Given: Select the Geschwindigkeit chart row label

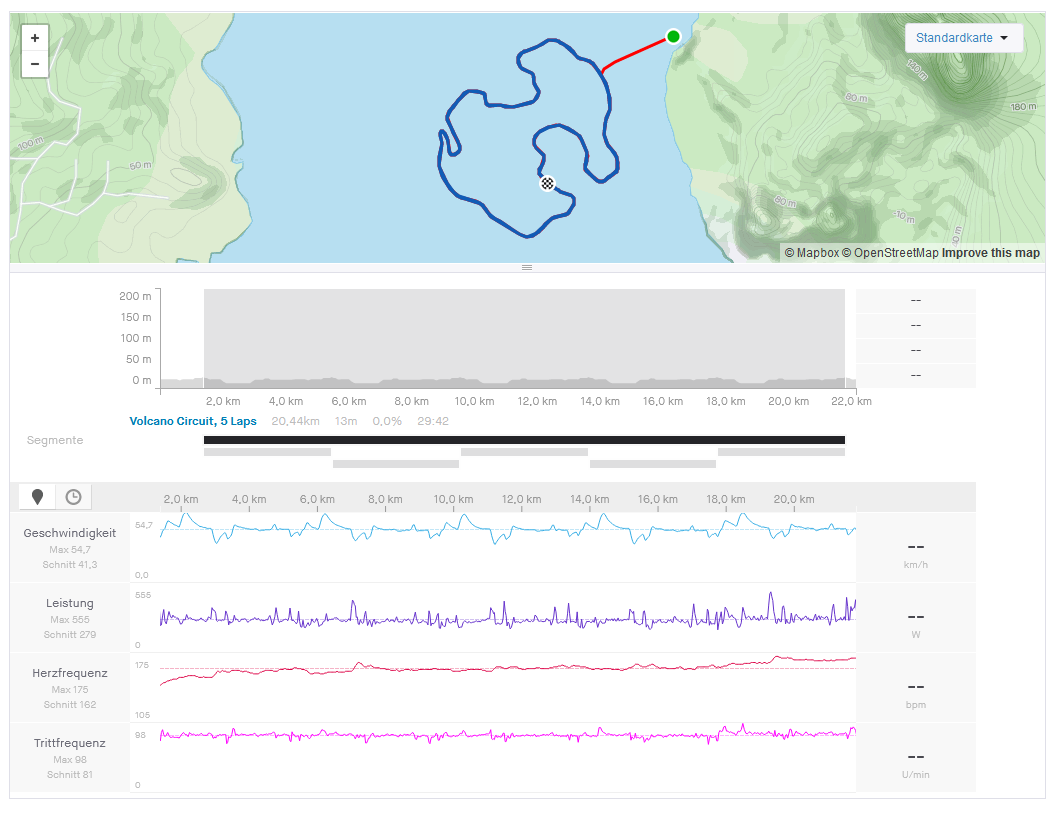Looking at the screenshot, I should (x=70, y=533).
